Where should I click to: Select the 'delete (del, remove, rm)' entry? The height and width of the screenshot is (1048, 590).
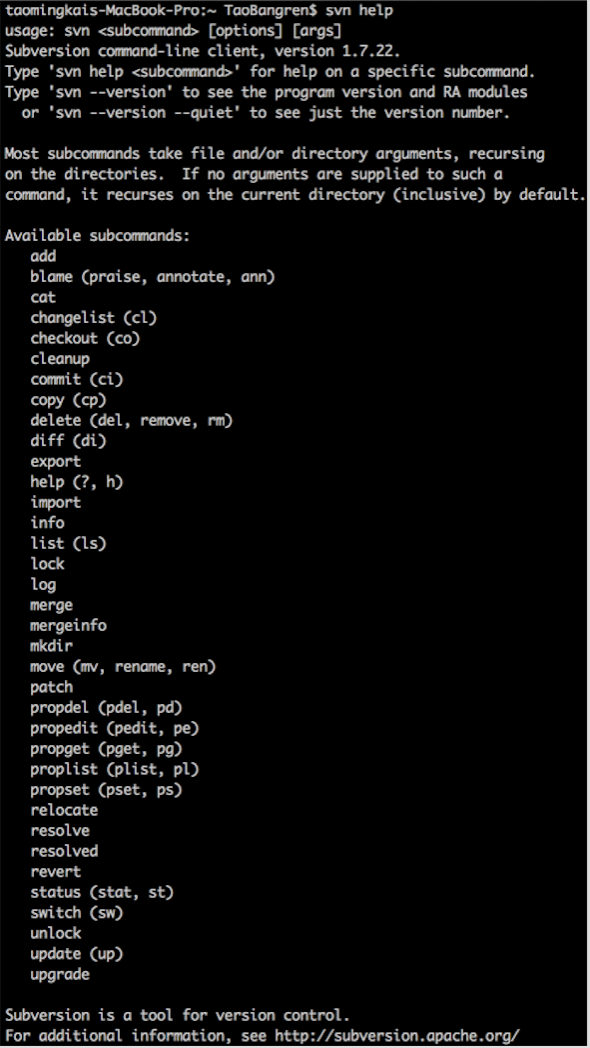(132, 420)
